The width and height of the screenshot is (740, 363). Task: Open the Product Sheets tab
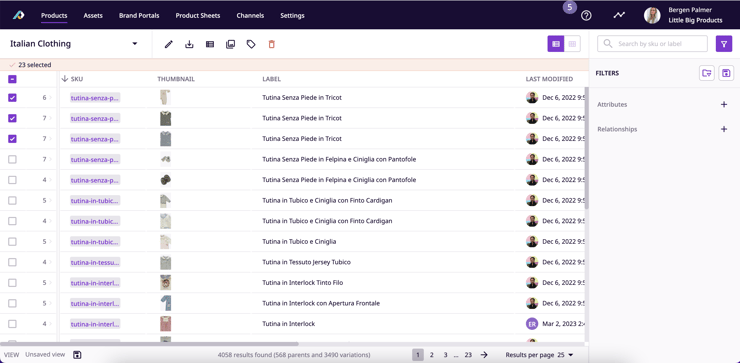[198, 16]
